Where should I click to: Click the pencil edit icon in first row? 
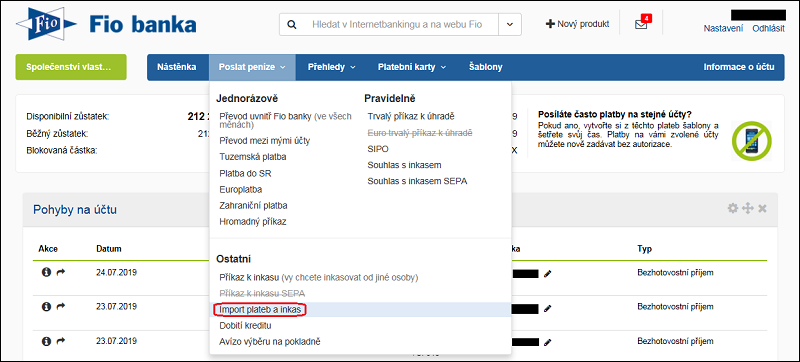[x=547, y=274]
